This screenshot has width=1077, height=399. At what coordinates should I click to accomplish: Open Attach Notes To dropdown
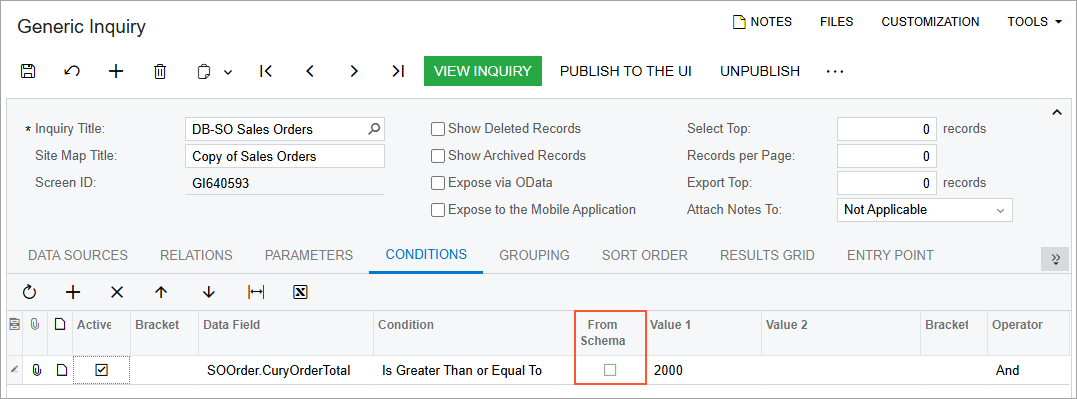(x=925, y=210)
